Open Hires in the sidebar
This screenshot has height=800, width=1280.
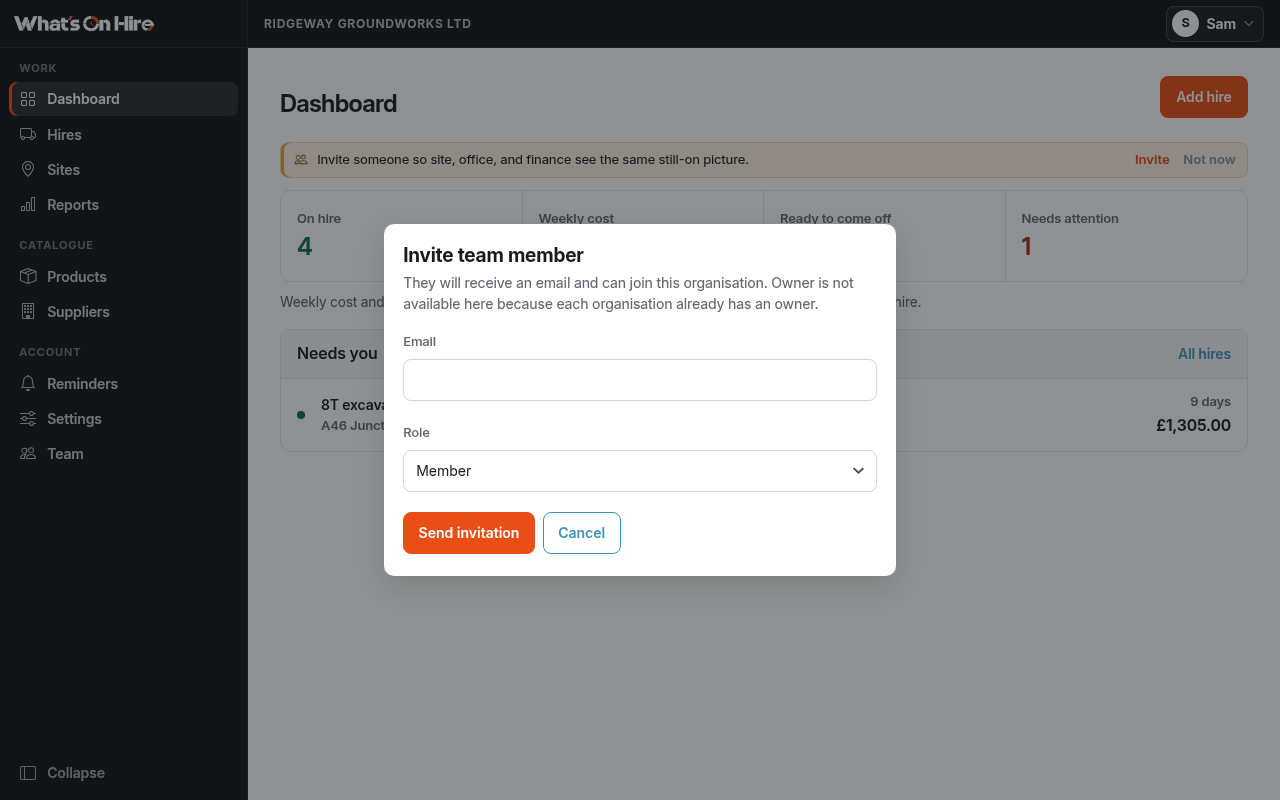click(124, 134)
